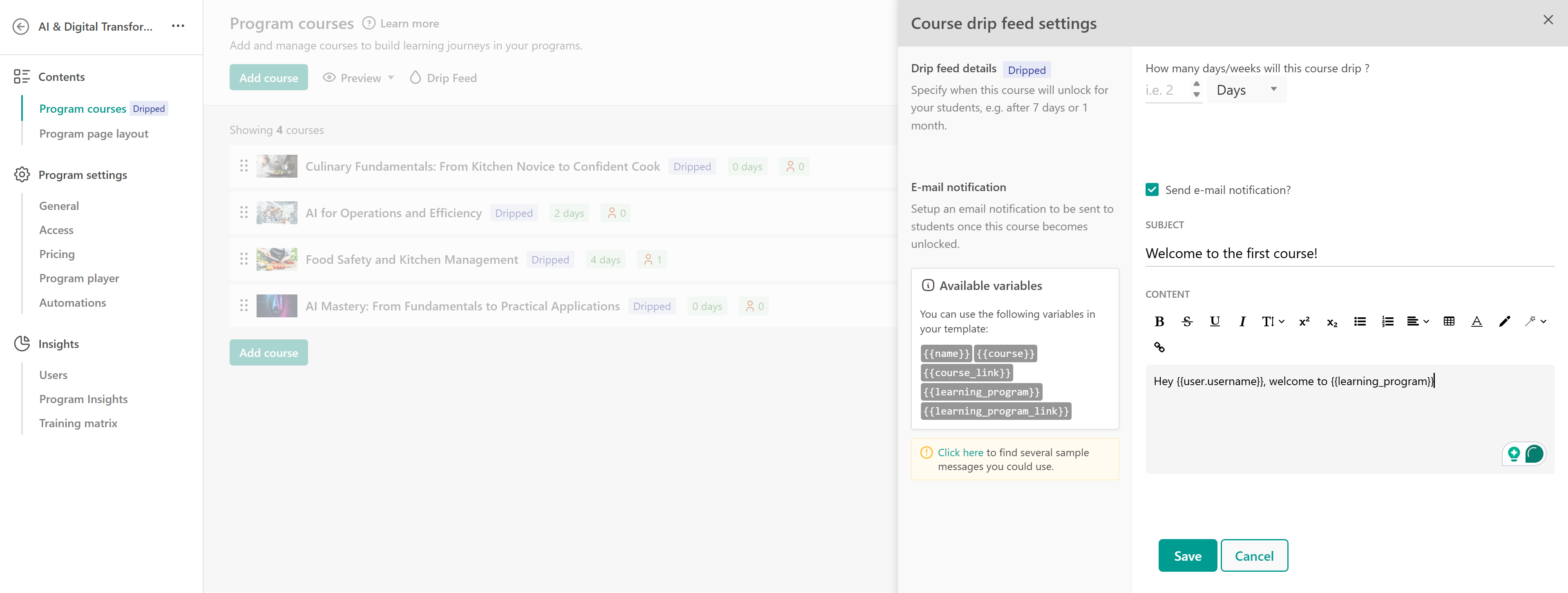
Task: Go to Automations settings
Action: point(72,302)
